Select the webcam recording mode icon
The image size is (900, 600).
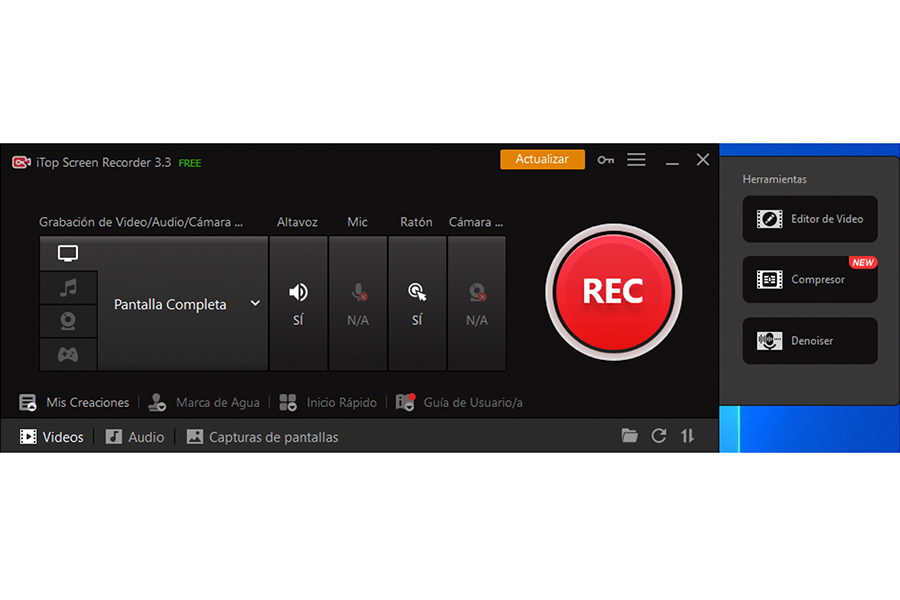(x=68, y=321)
